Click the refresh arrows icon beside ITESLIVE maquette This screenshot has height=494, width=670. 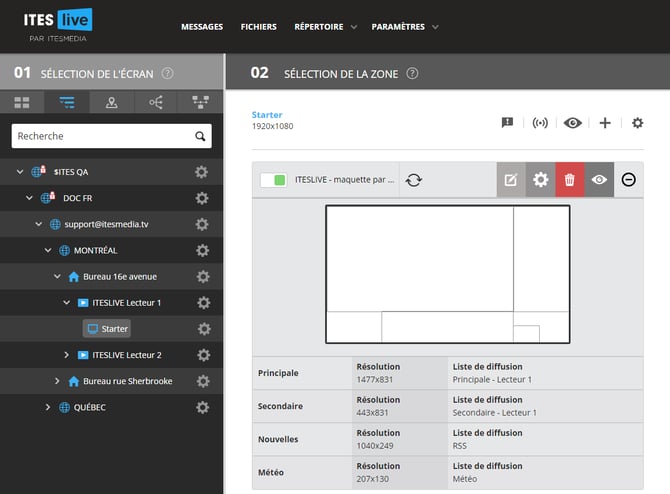[414, 180]
